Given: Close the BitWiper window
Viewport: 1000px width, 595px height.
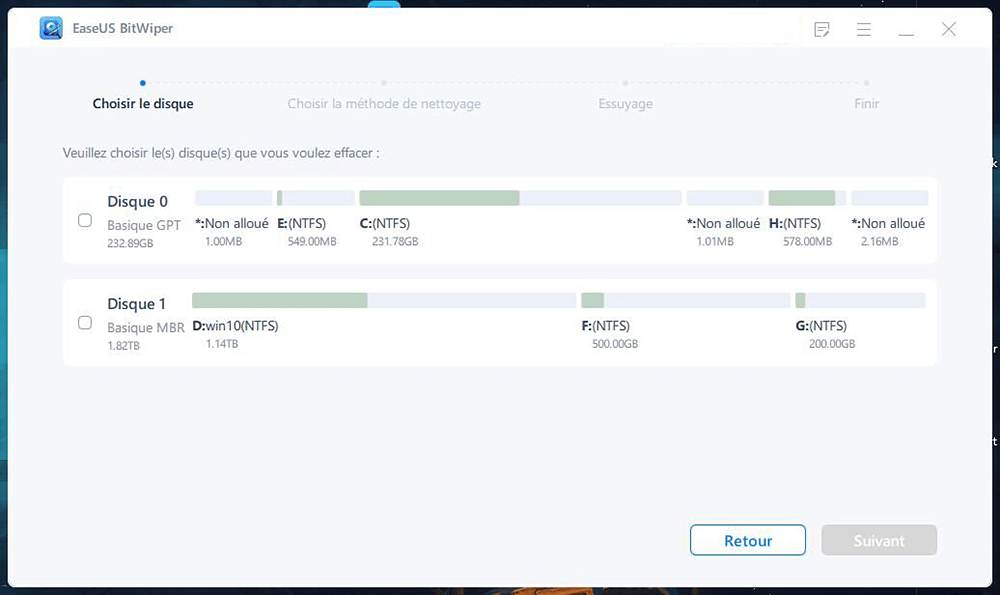Looking at the screenshot, I should (949, 30).
